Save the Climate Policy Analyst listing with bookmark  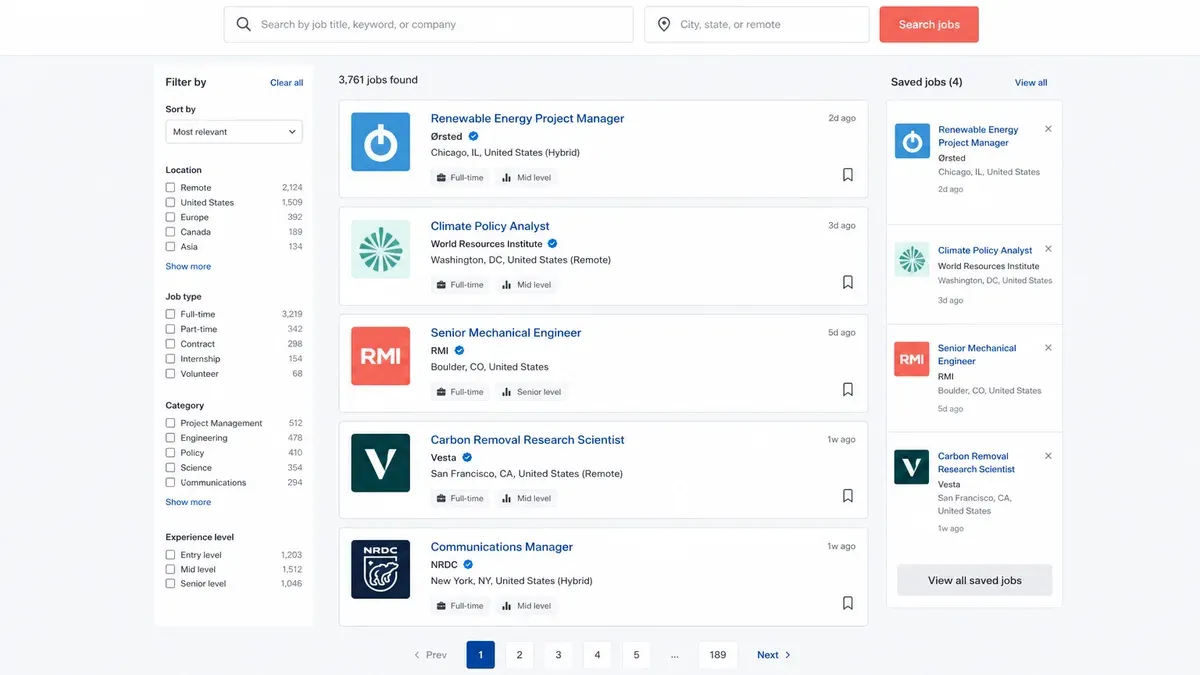847,282
